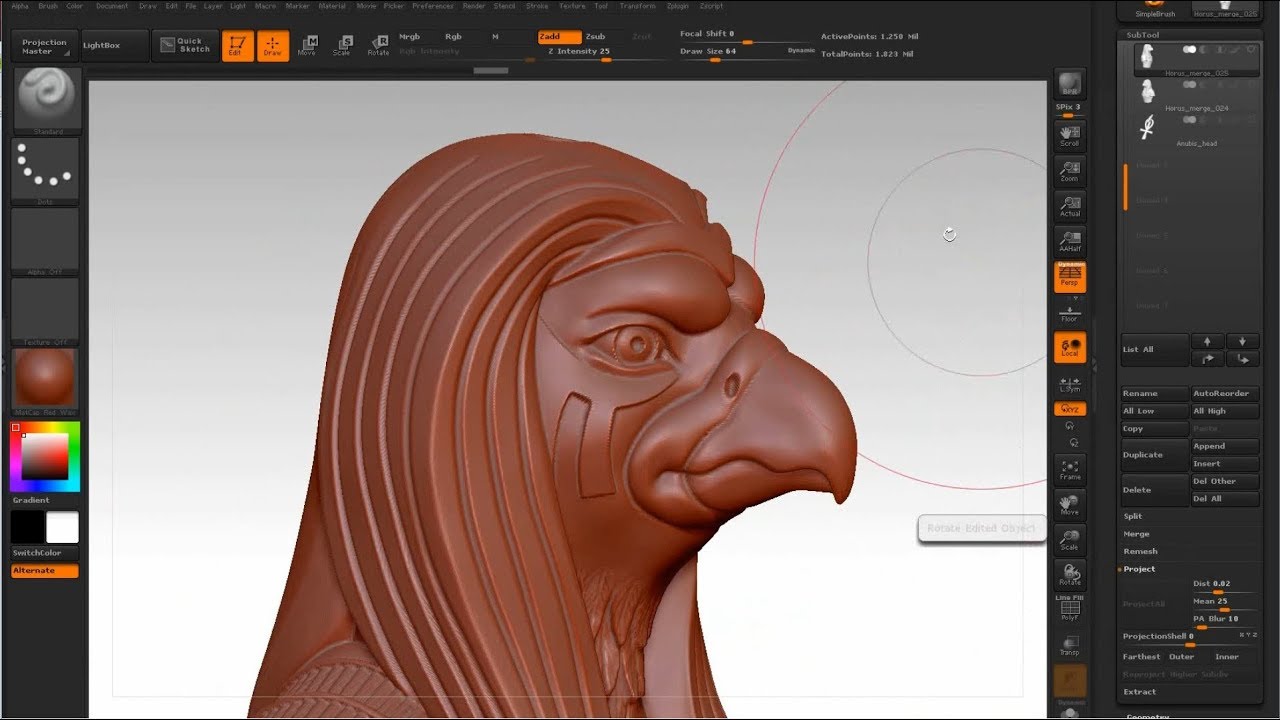
Task: Click the Frame view icon
Action: click(x=1069, y=469)
